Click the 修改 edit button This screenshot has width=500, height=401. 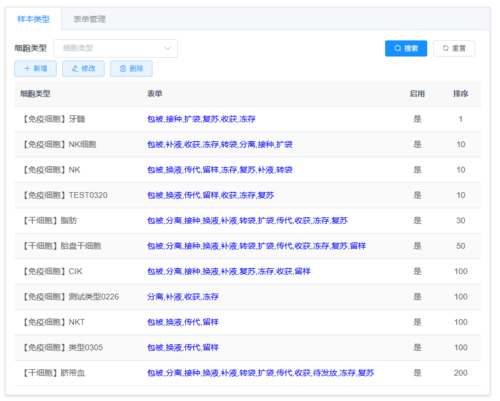83,69
